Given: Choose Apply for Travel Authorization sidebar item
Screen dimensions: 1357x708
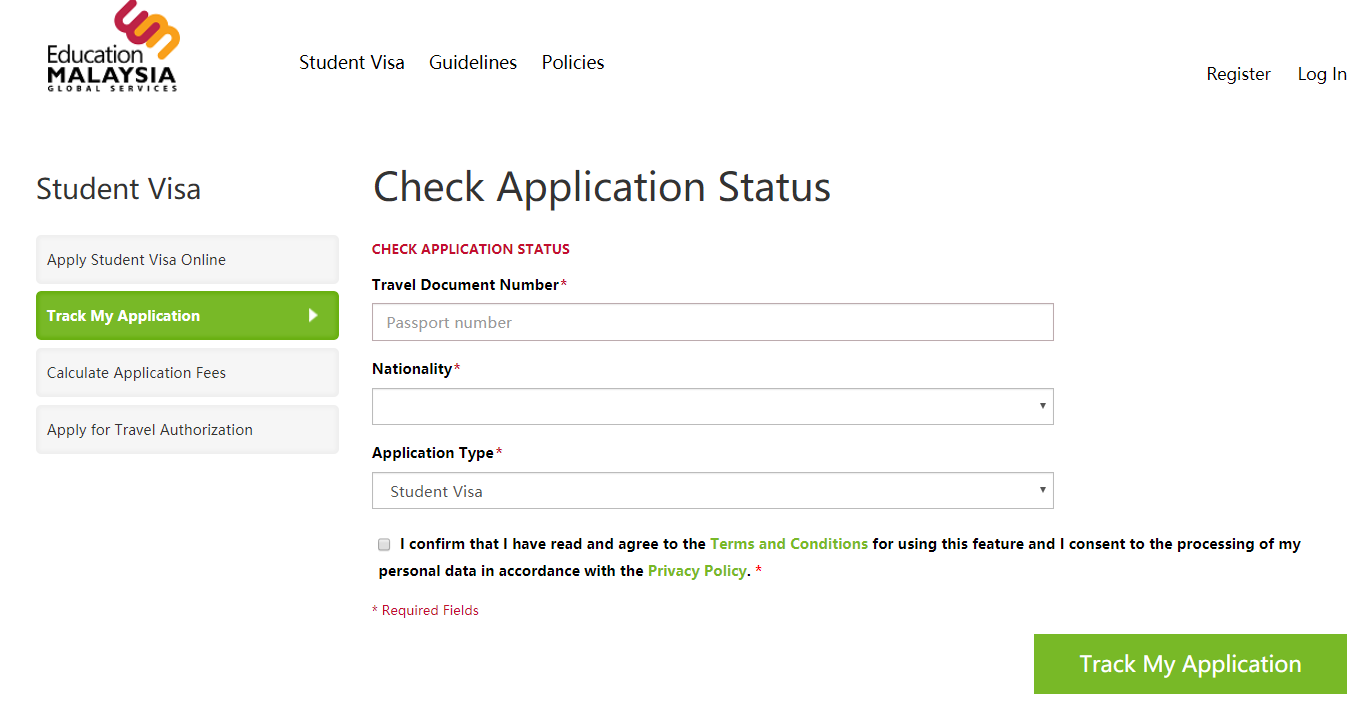Looking at the screenshot, I should click(187, 430).
